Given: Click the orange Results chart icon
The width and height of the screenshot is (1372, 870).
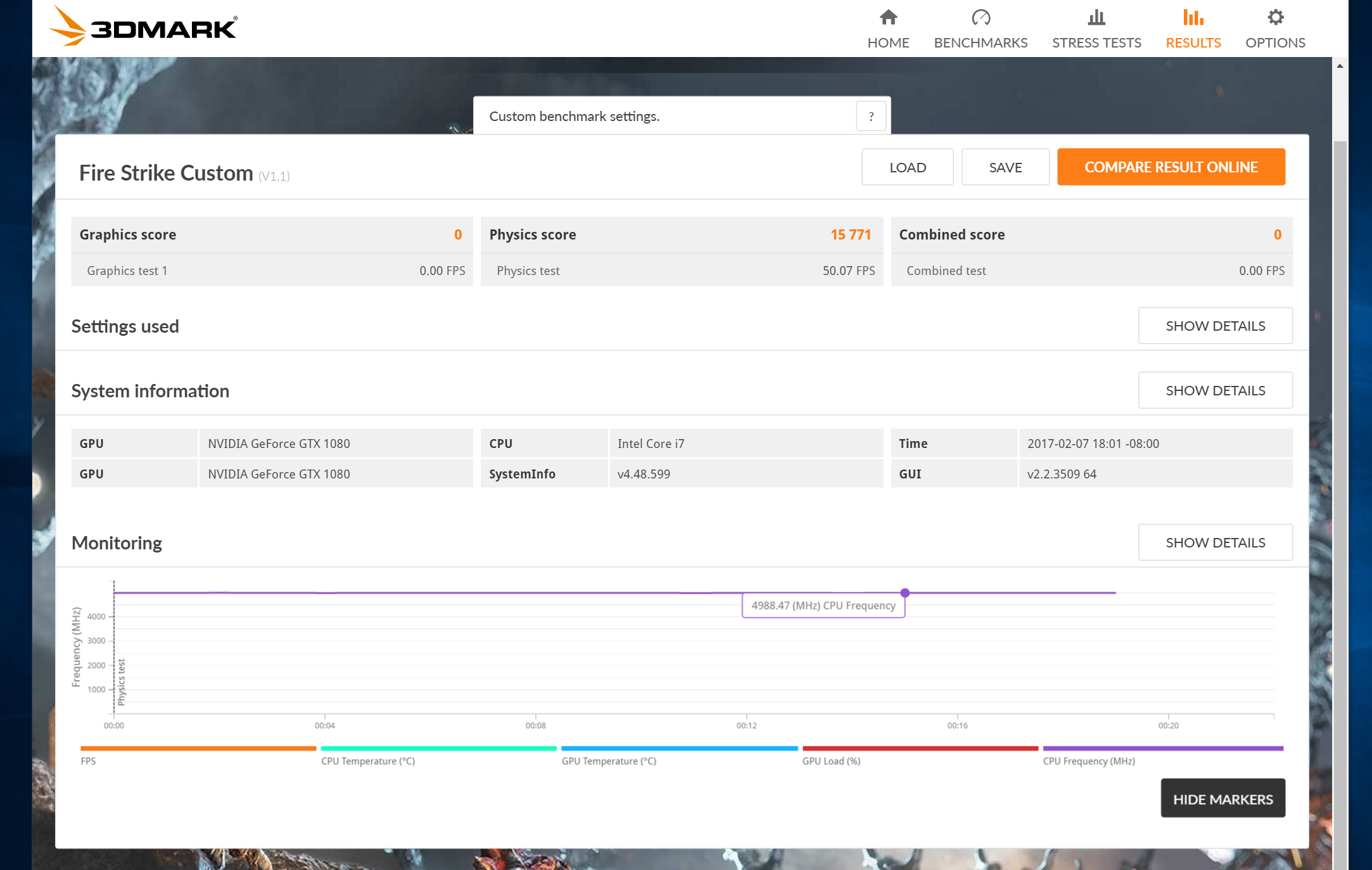Looking at the screenshot, I should 1193,17.
